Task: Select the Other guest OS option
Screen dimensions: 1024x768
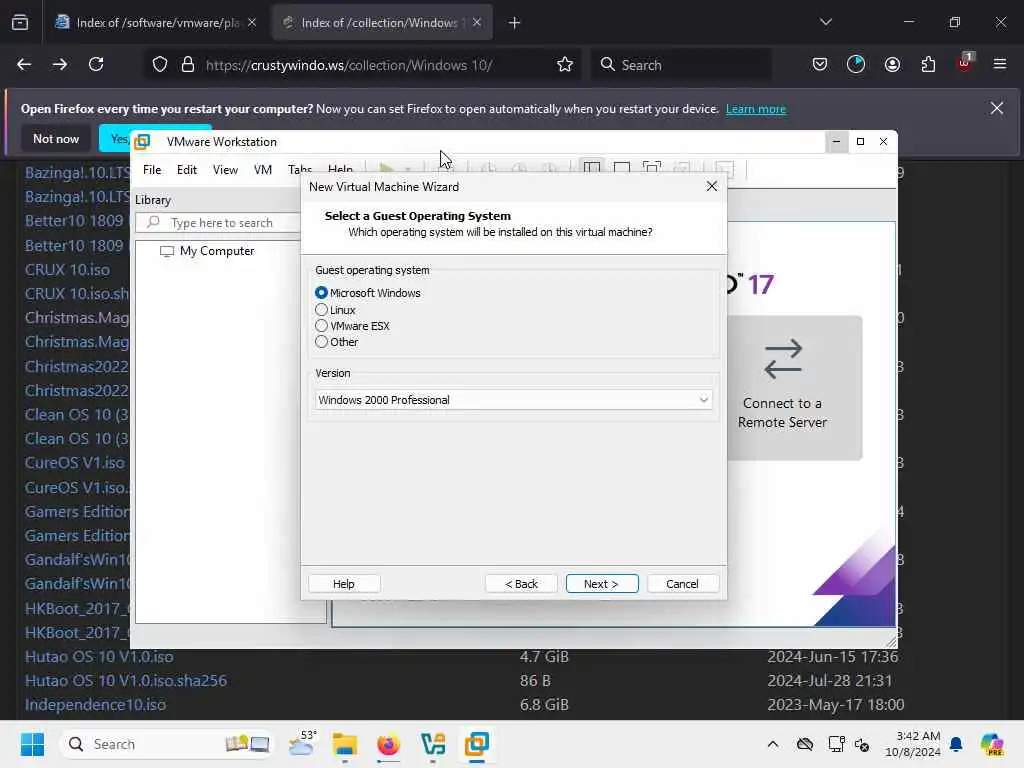Action: tap(321, 342)
